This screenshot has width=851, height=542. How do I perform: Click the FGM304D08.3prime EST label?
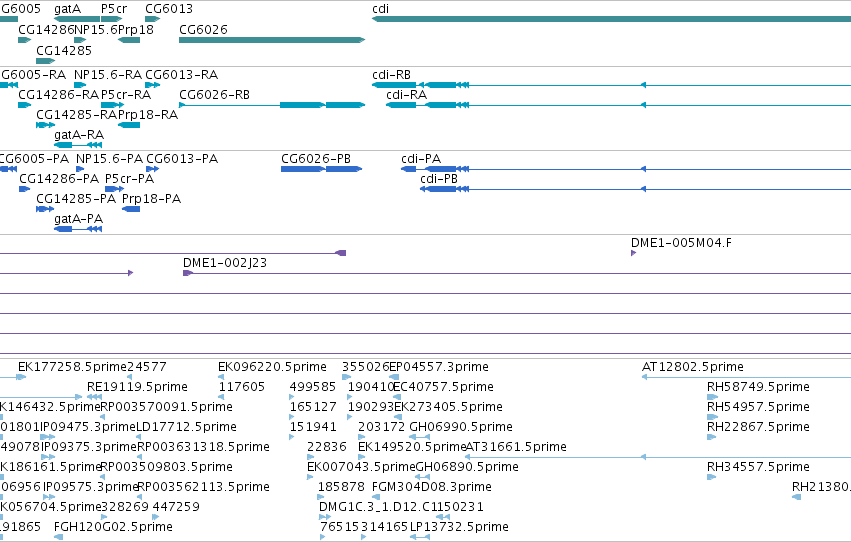pyautogui.click(x=431, y=487)
